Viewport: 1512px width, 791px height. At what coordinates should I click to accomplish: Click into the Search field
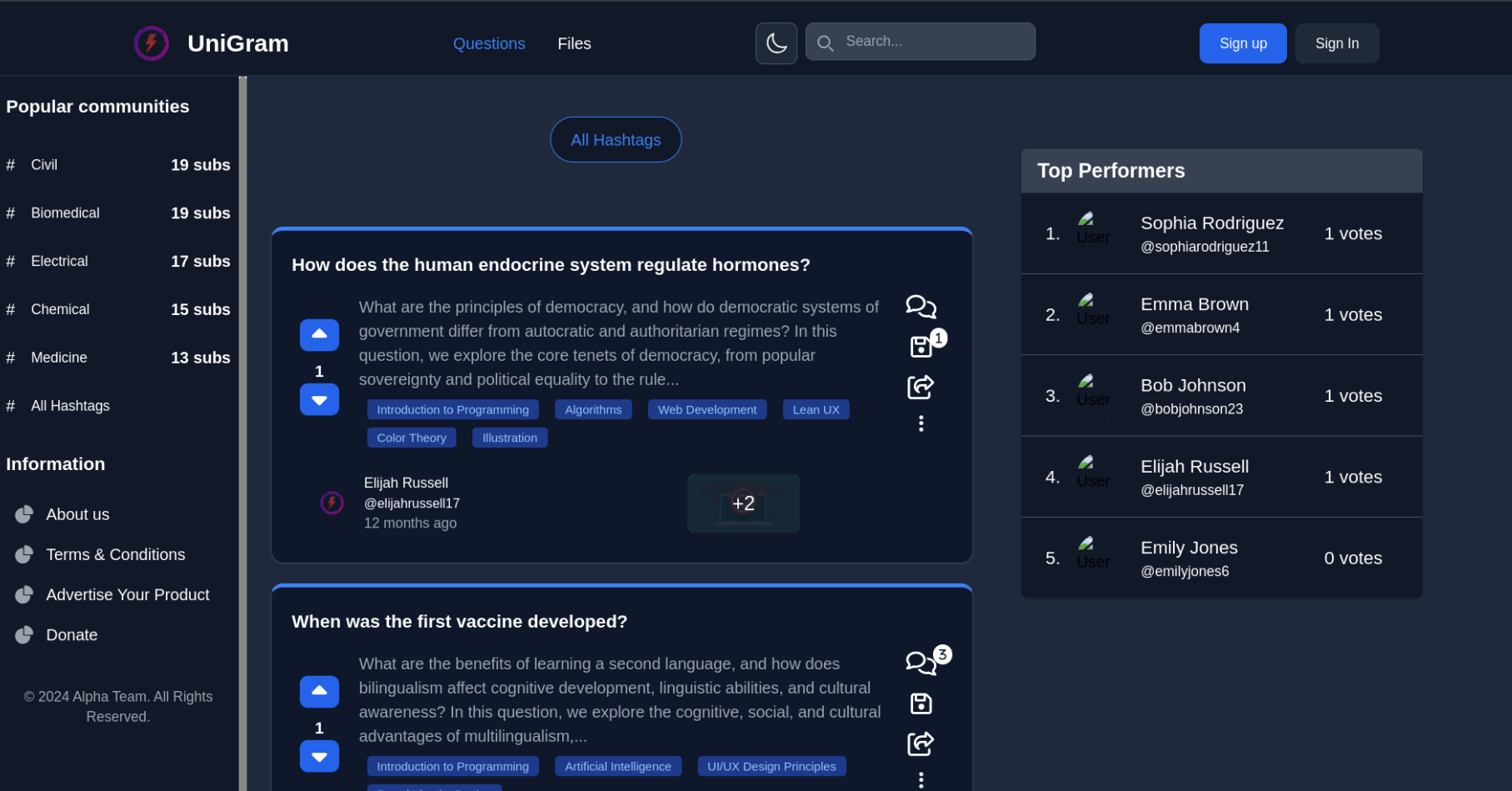pyautogui.click(x=935, y=42)
